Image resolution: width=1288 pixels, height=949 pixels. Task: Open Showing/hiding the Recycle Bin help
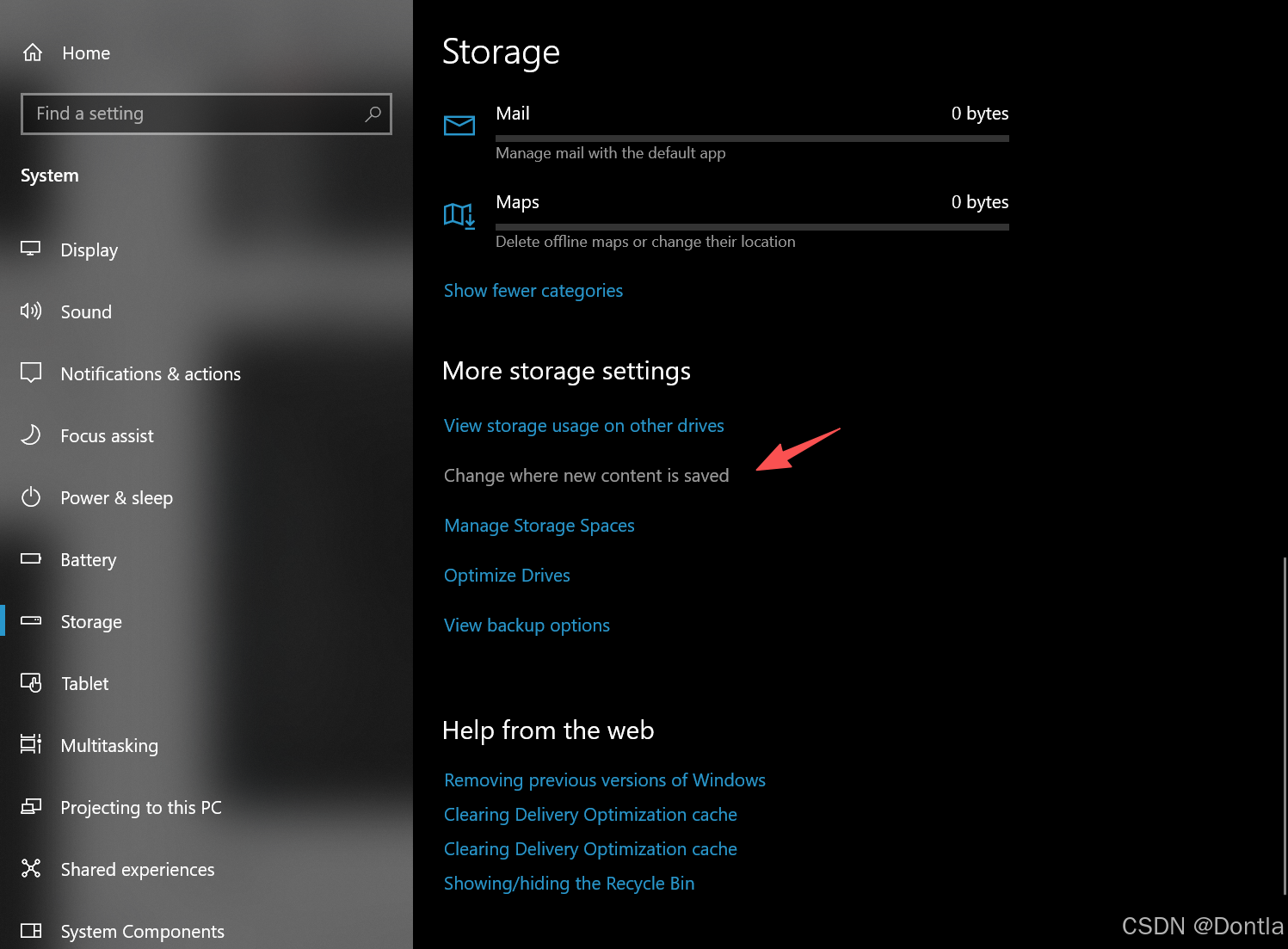coord(569,884)
